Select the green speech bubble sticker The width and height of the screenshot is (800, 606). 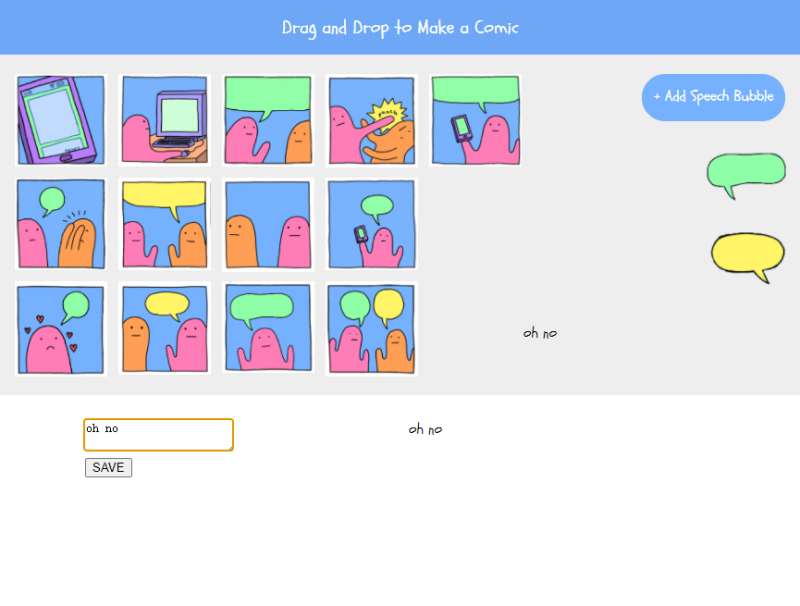tap(746, 175)
